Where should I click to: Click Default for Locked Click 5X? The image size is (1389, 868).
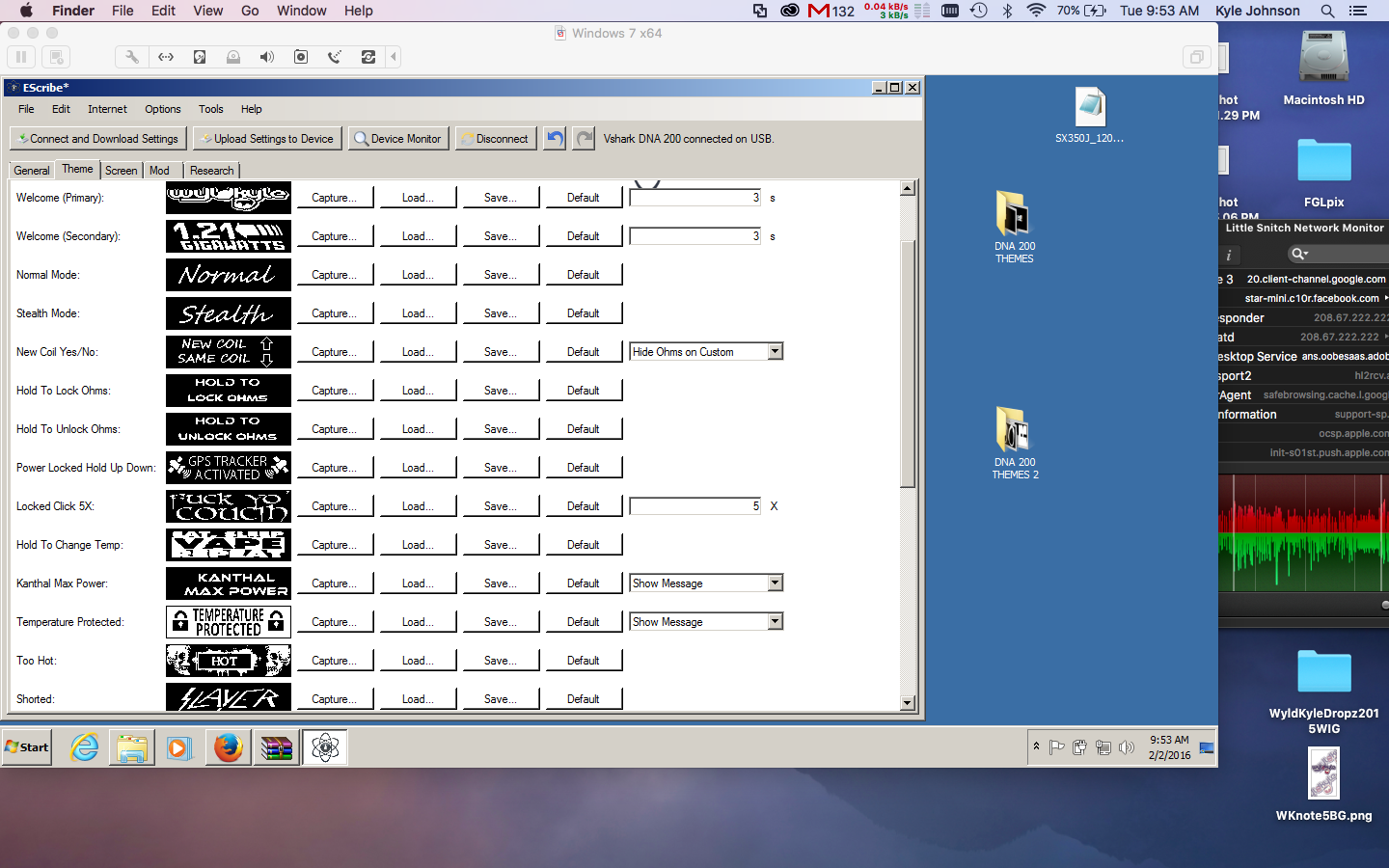point(583,506)
